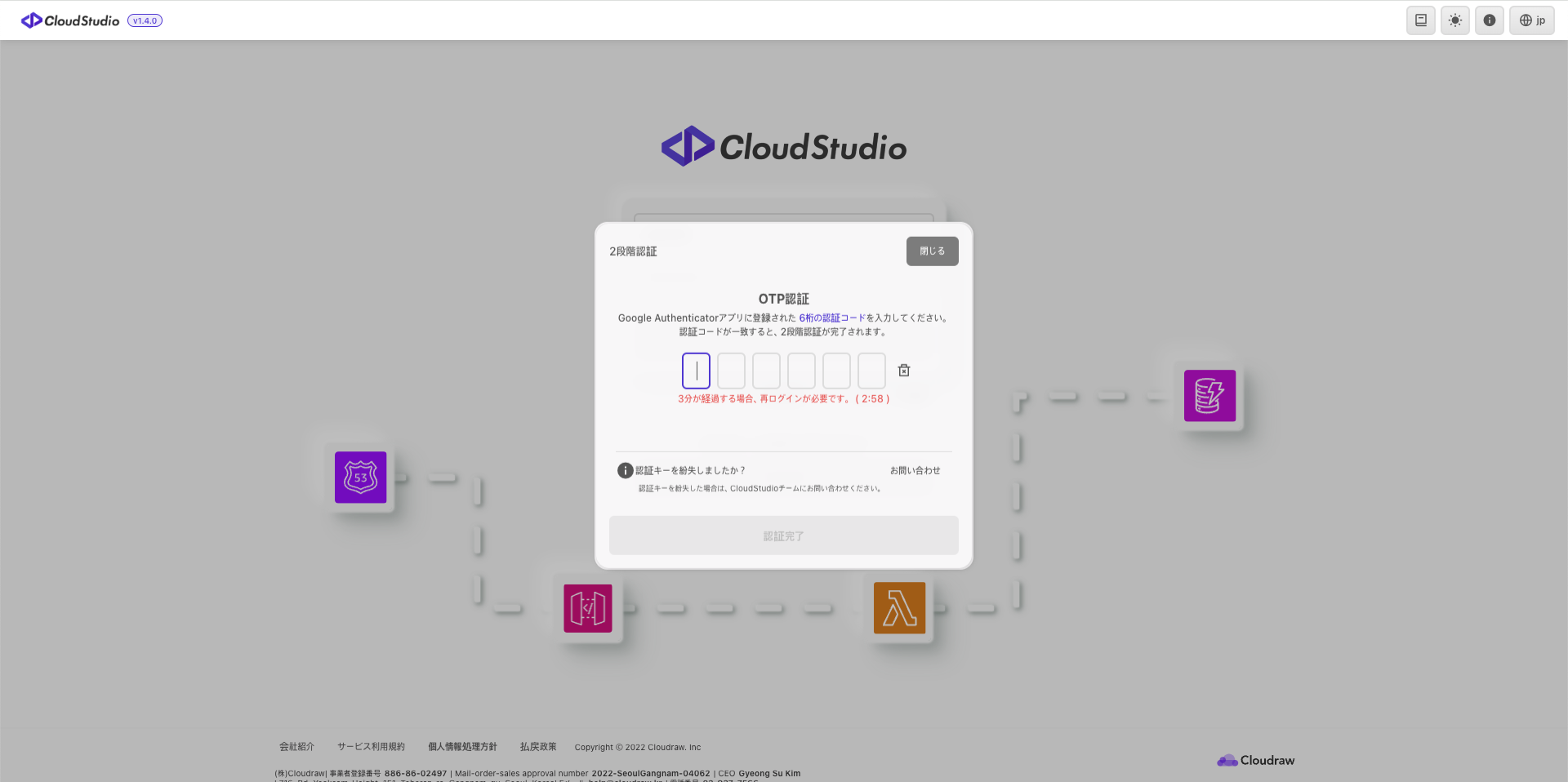The height and width of the screenshot is (782, 1568).
Task: Click the 認証完了 button
Action: pyautogui.click(x=783, y=535)
